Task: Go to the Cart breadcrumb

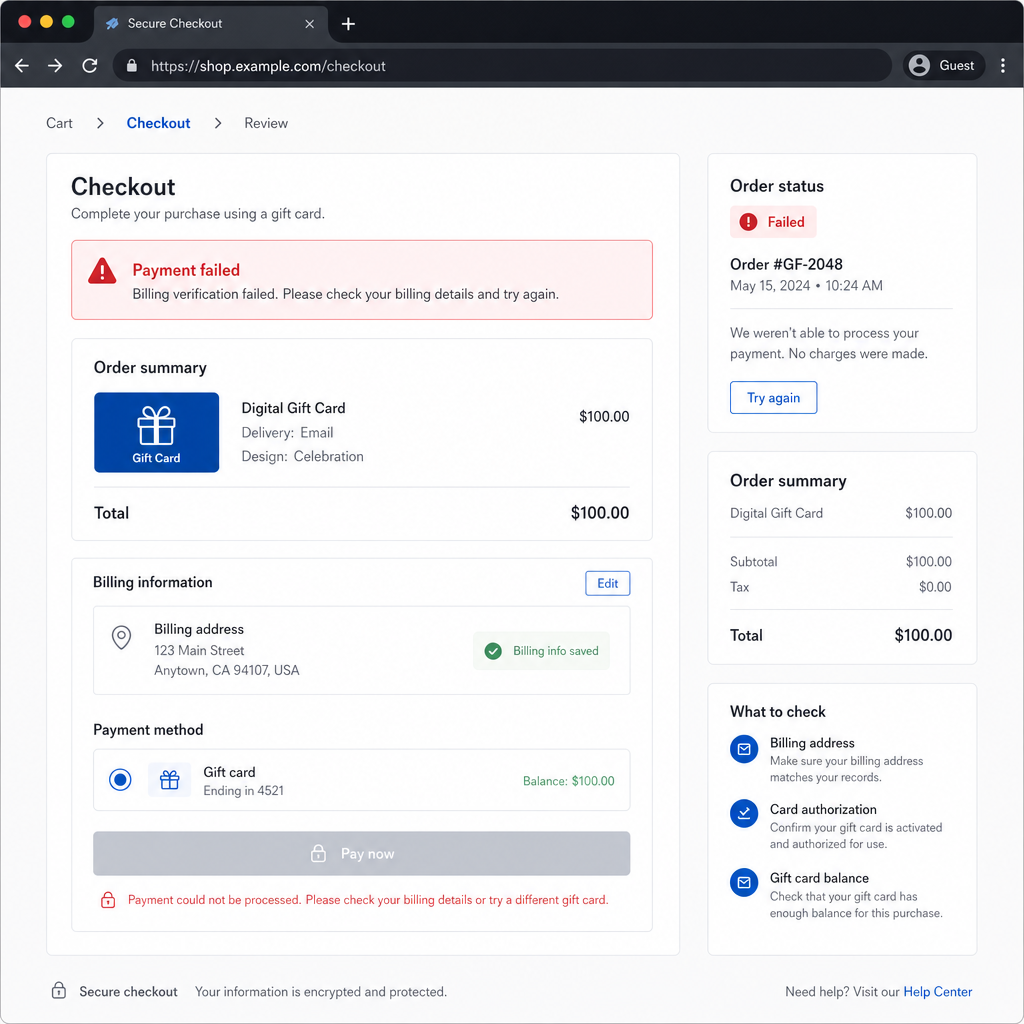Action: 59,123
